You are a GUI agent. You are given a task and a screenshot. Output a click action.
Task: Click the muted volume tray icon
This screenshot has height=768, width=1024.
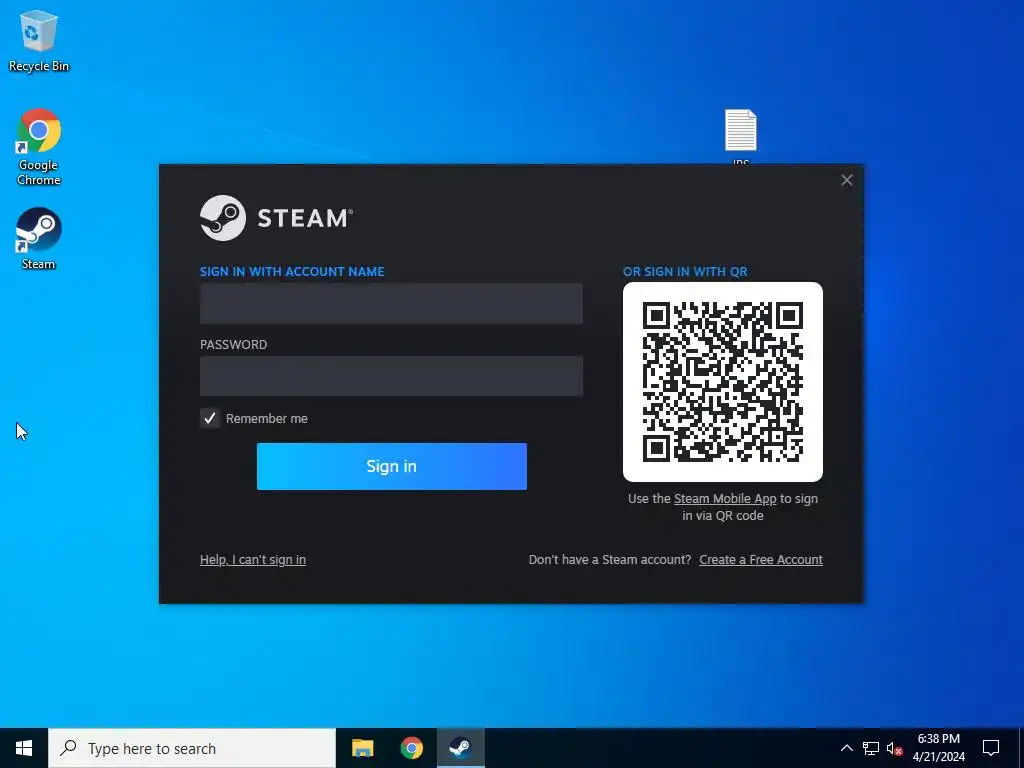click(894, 748)
